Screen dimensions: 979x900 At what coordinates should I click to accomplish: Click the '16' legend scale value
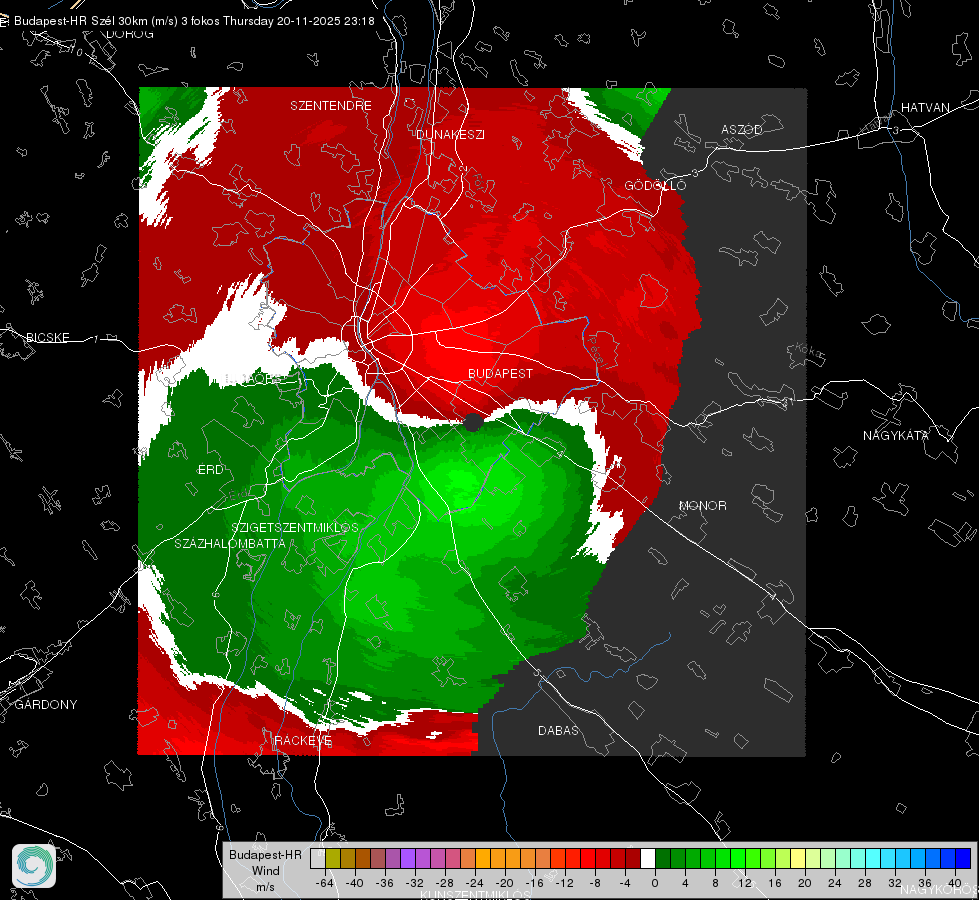(x=775, y=883)
